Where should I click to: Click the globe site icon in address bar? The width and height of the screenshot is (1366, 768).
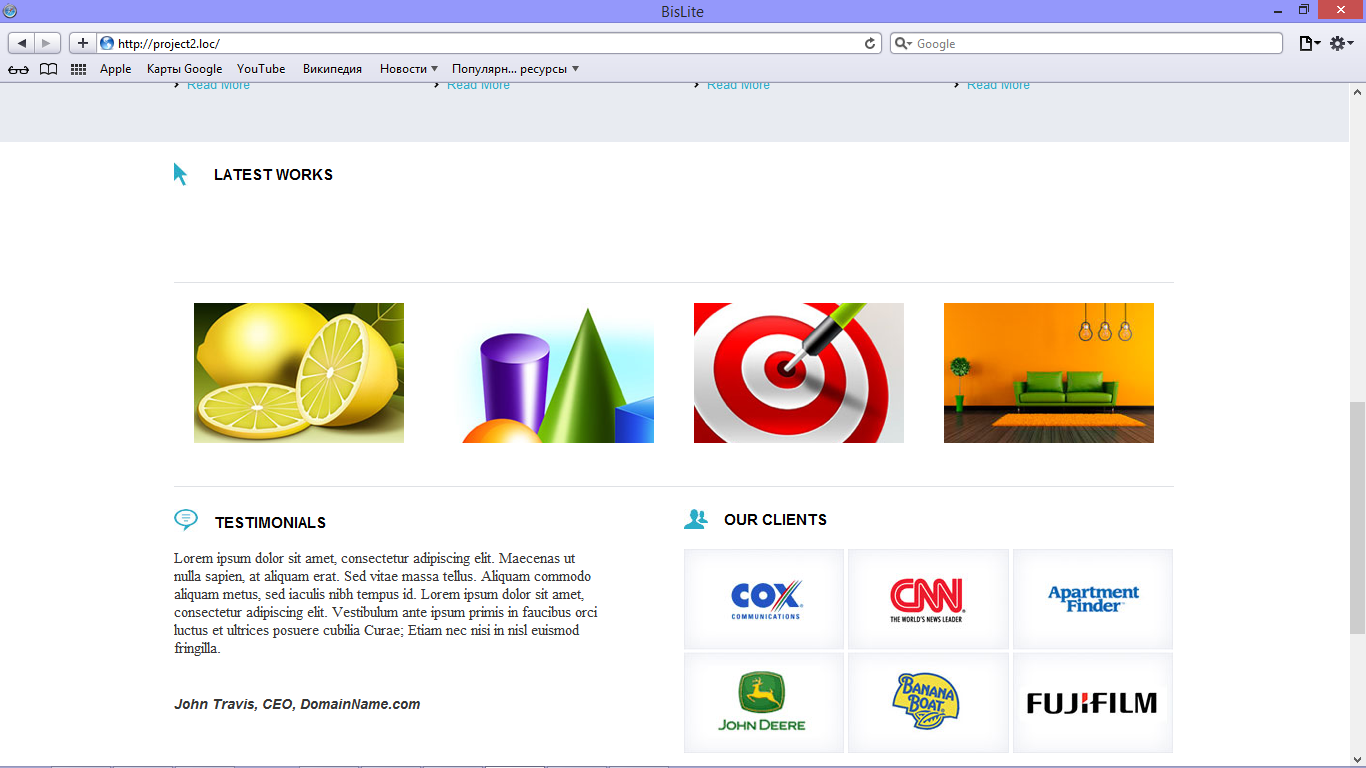(x=107, y=43)
